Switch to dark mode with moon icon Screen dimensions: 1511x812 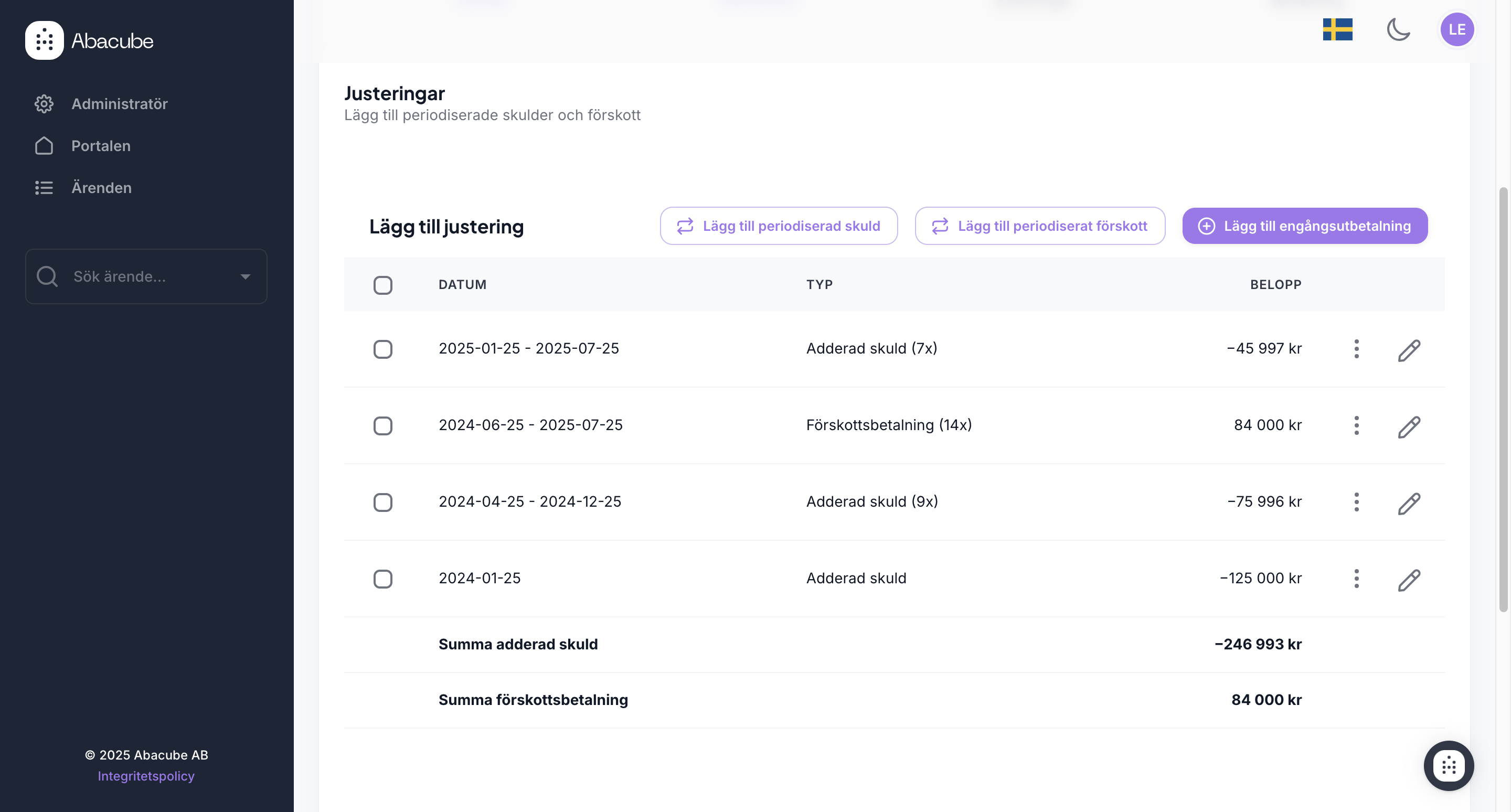[x=1398, y=29]
